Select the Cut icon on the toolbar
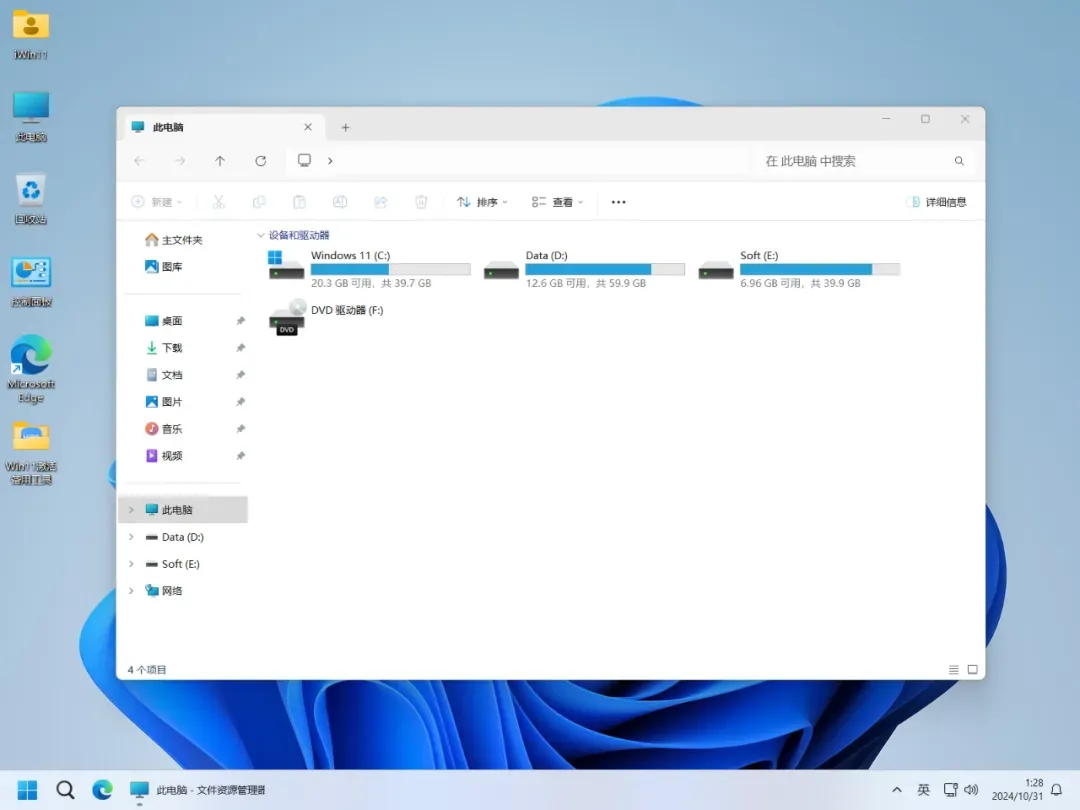Screen dimensions: 1080x810 [x=218, y=202]
